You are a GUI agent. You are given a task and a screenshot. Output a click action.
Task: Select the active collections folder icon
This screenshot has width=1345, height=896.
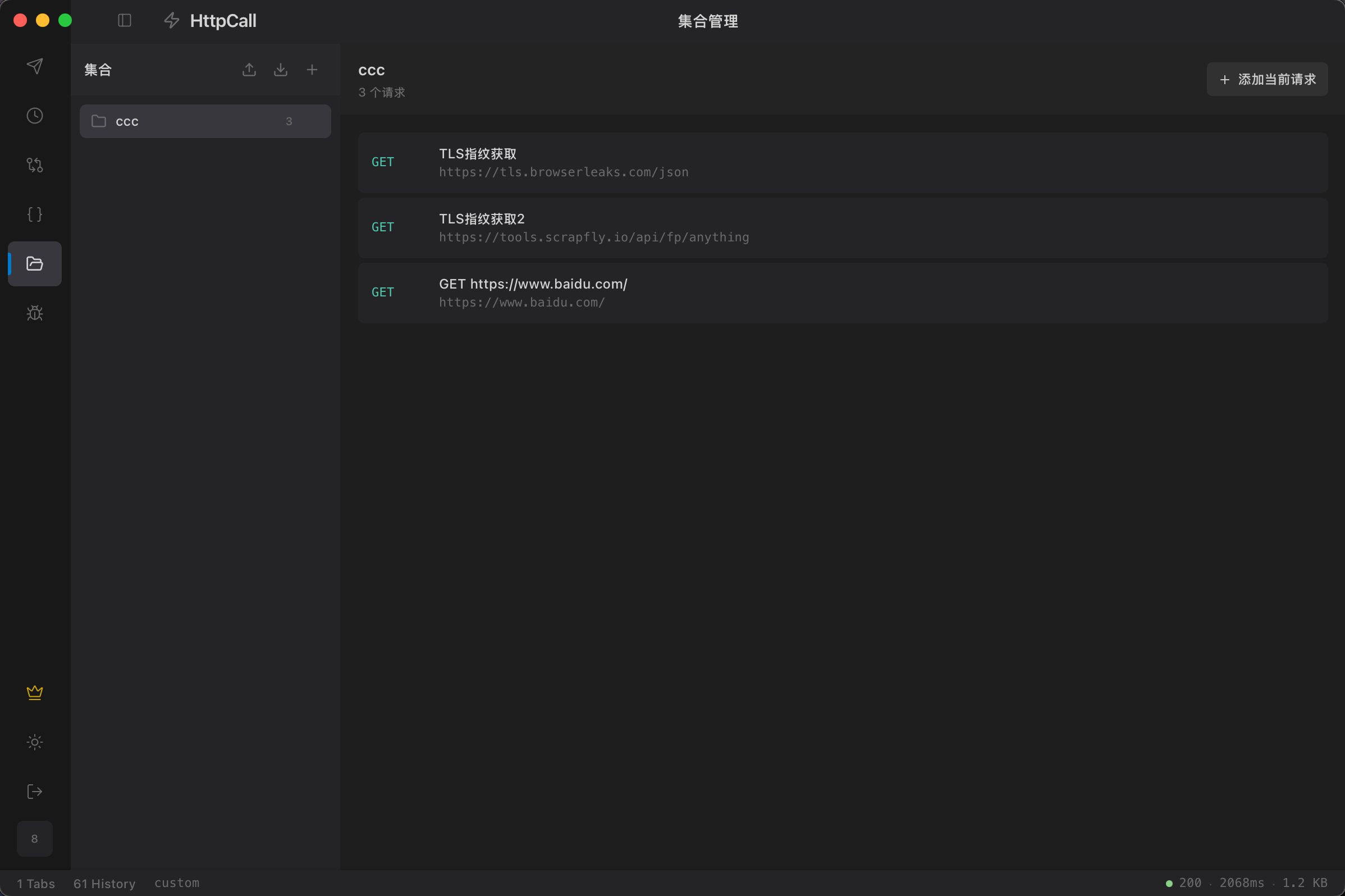[34, 263]
